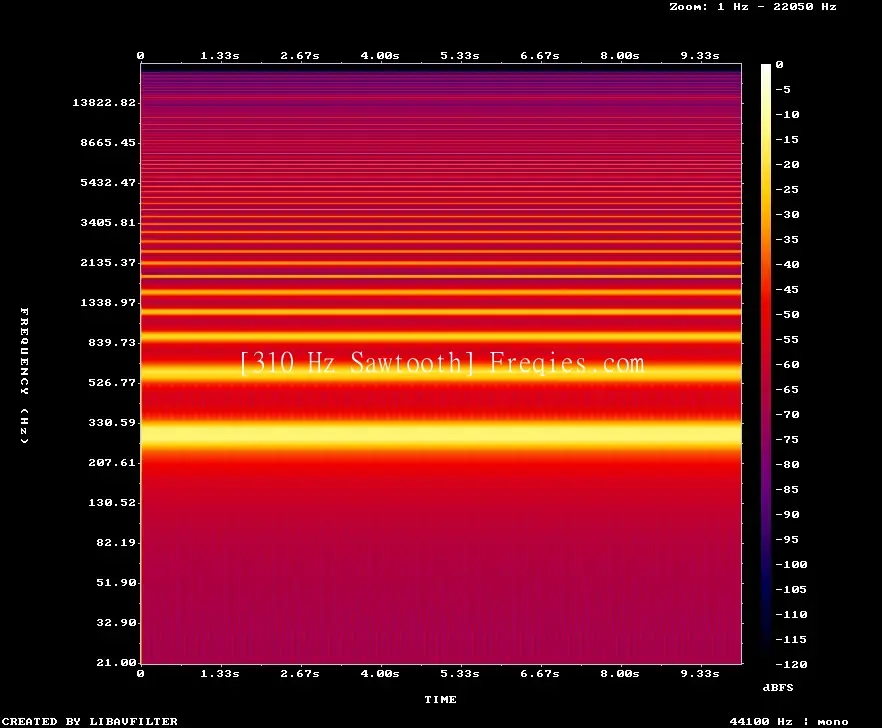The height and width of the screenshot is (728, 882).
Task: Click the -5 dBFS scale value
Action: tap(783, 89)
